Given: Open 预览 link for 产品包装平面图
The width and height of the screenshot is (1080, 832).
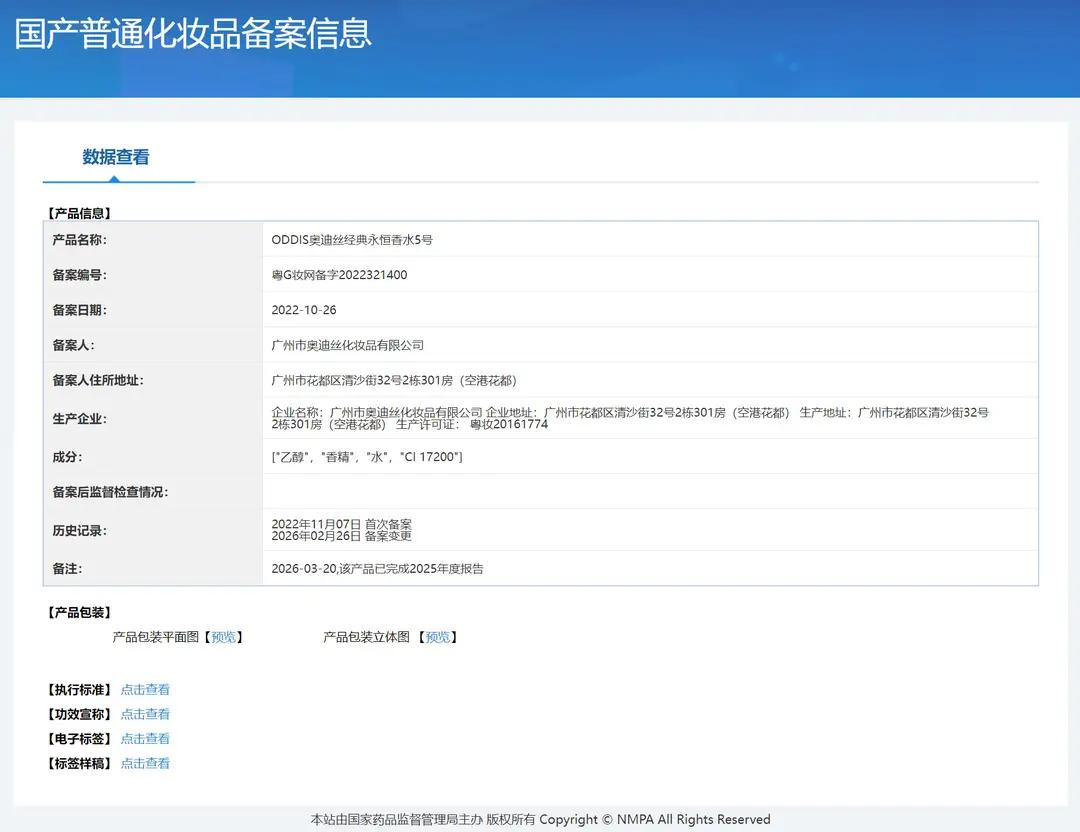Looking at the screenshot, I should point(223,637).
